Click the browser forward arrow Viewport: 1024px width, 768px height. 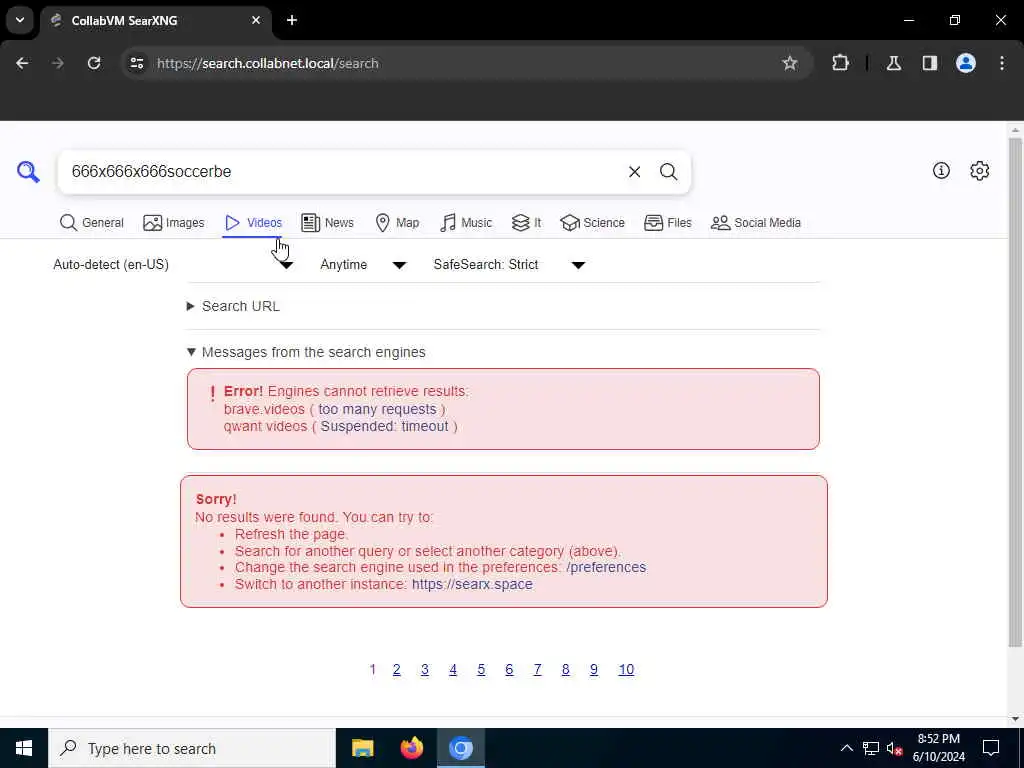(x=57, y=63)
